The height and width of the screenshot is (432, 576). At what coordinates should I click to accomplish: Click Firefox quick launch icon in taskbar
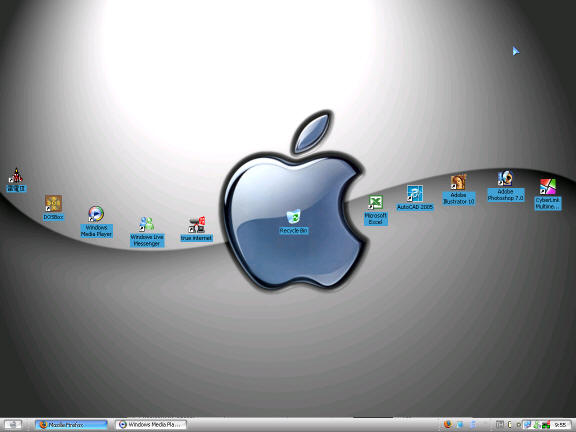coord(448,424)
